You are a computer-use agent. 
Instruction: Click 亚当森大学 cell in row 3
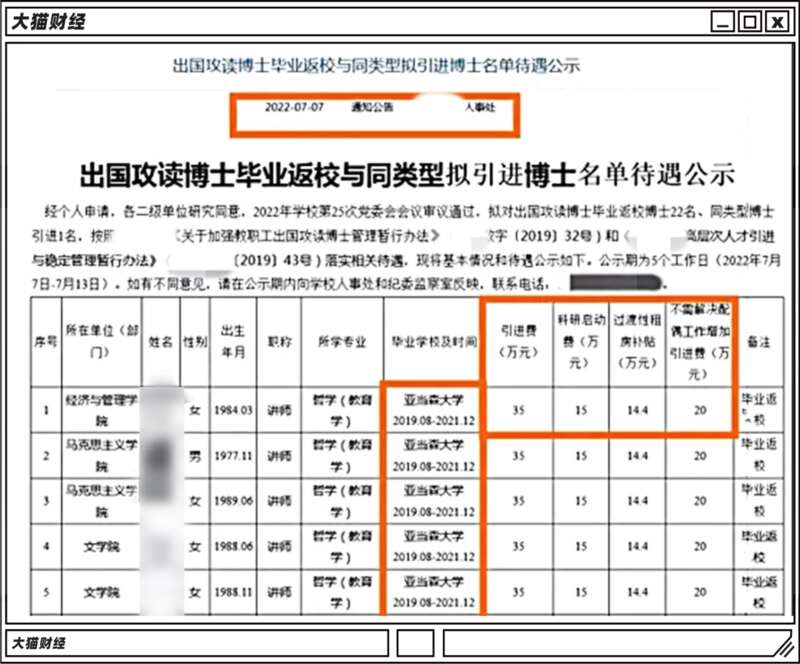tap(434, 501)
